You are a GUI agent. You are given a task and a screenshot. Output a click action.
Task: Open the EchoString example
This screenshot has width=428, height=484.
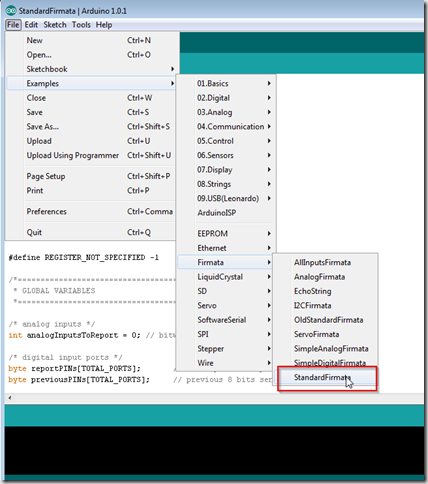(x=326, y=291)
